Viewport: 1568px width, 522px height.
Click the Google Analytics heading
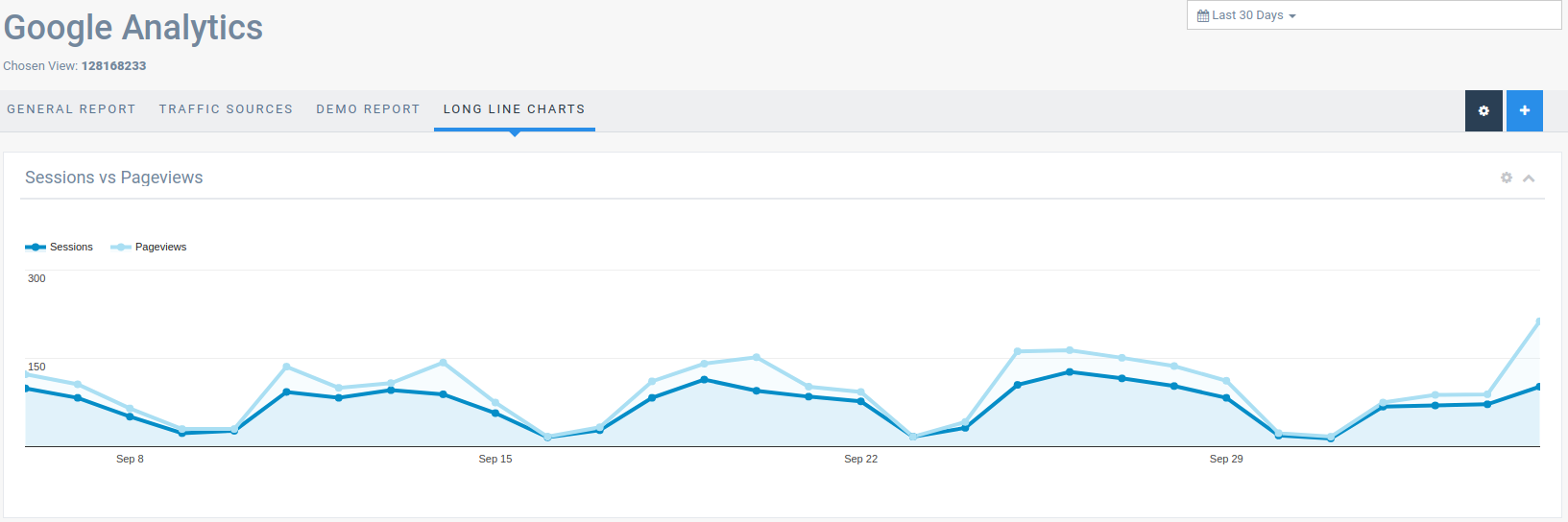133,28
